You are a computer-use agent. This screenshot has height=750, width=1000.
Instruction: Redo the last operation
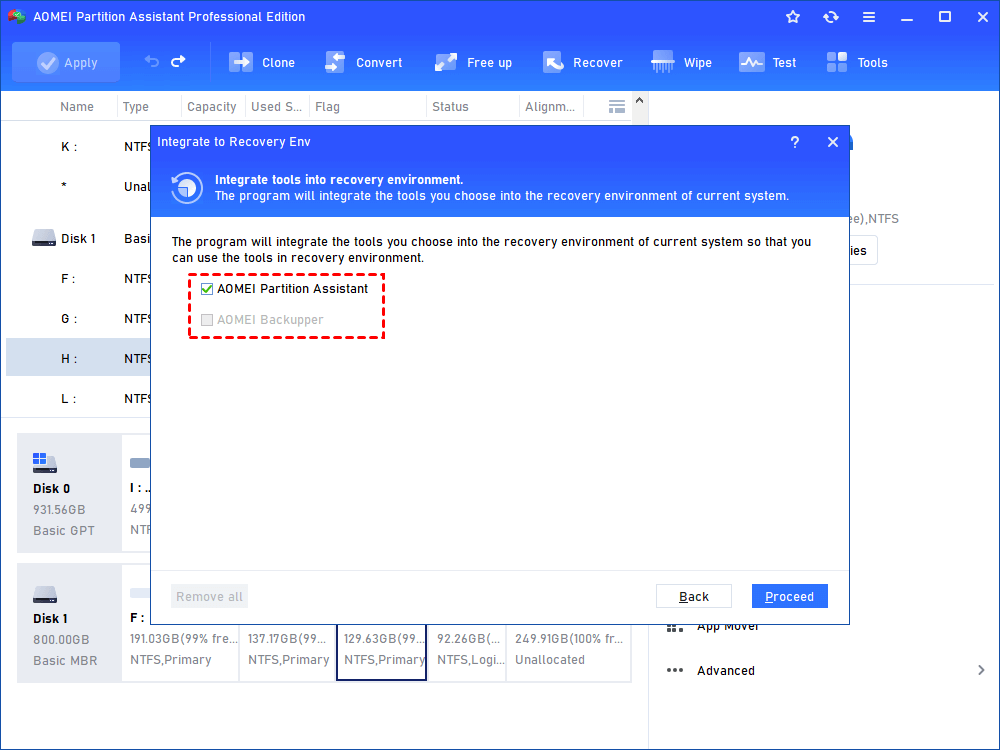(x=179, y=62)
